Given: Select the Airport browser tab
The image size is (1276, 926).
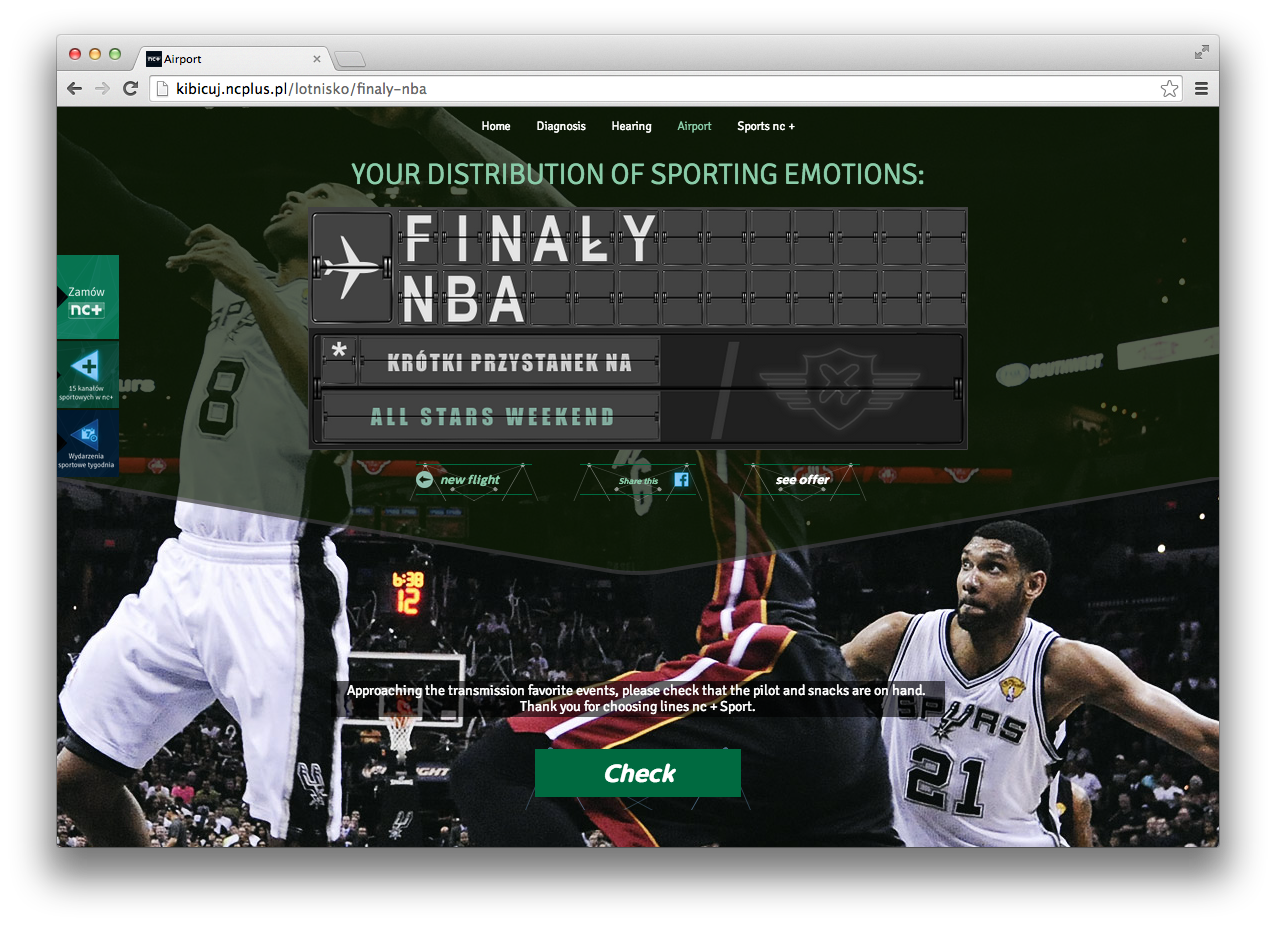Looking at the screenshot, I should (x=235, y=59).
